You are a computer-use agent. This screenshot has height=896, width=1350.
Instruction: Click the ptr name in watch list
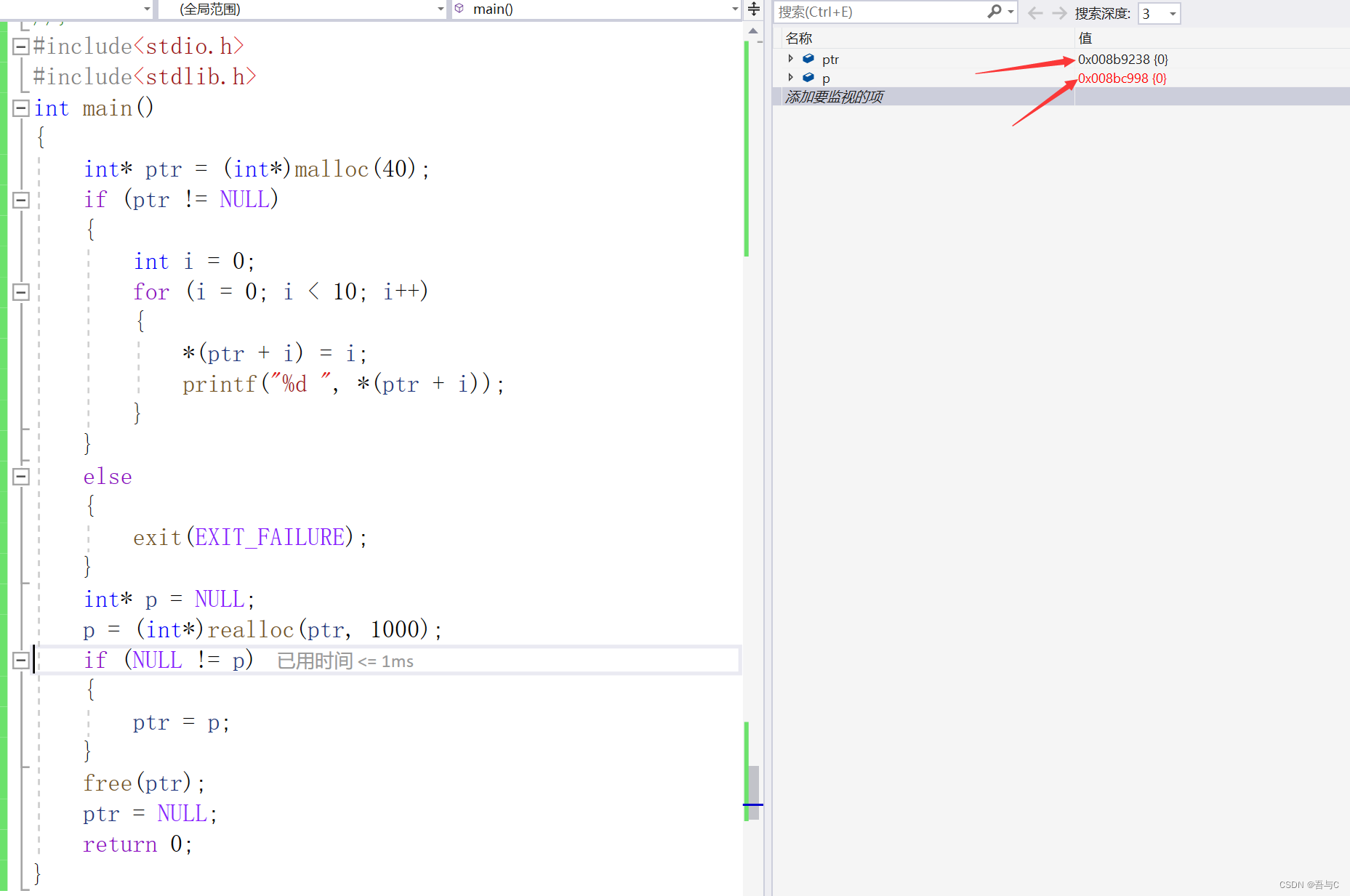pos(830,60)
